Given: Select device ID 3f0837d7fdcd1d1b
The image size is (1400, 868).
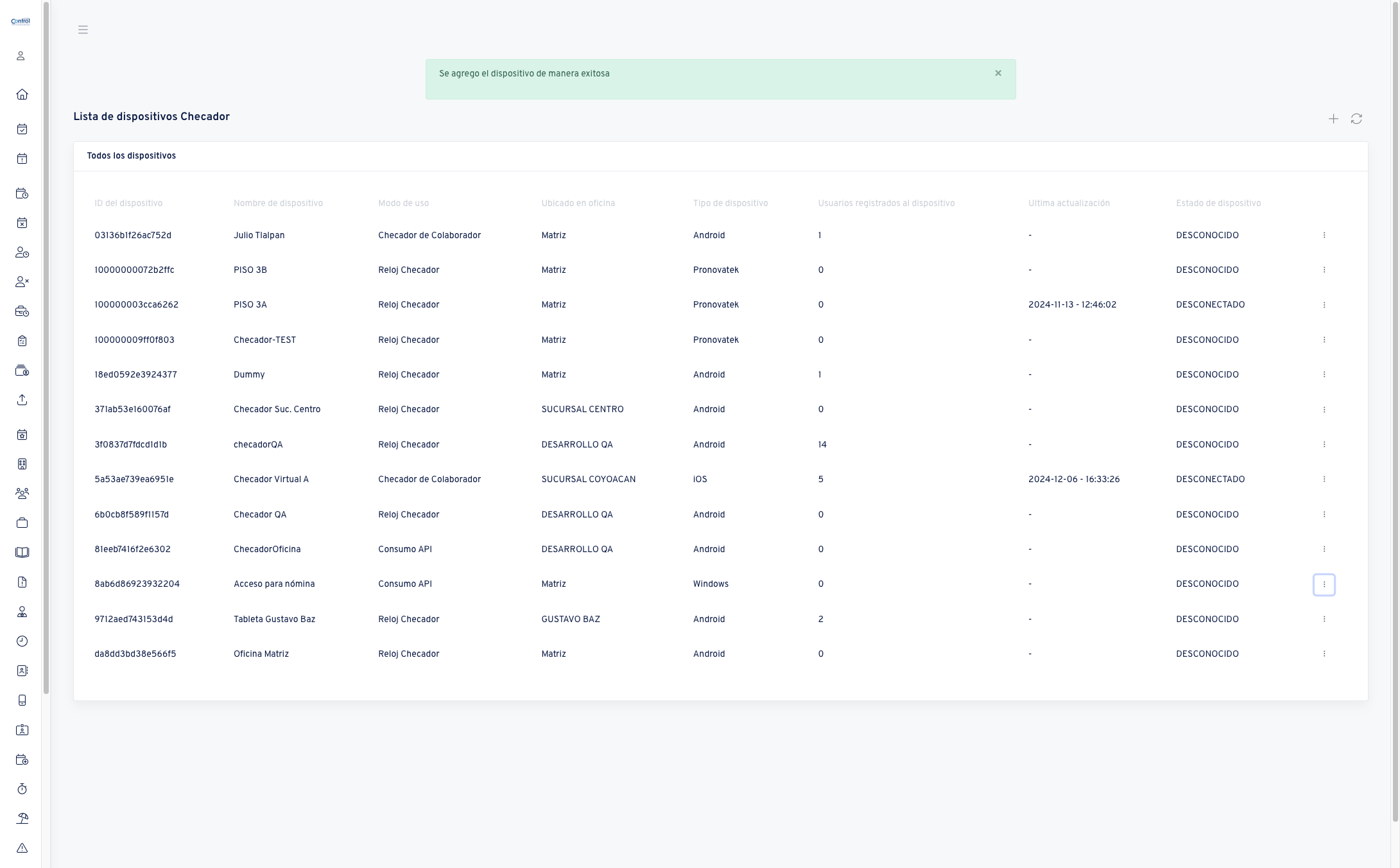Looking at the screenshot, I should (130, 444).
